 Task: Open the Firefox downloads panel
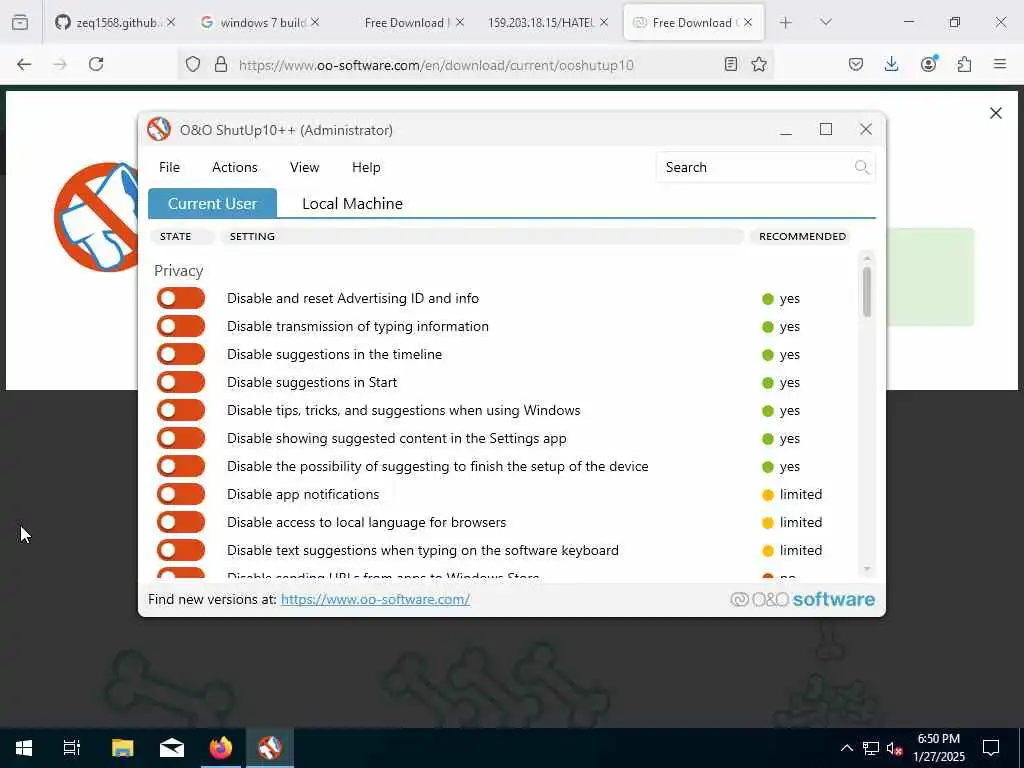coord(891,64)
